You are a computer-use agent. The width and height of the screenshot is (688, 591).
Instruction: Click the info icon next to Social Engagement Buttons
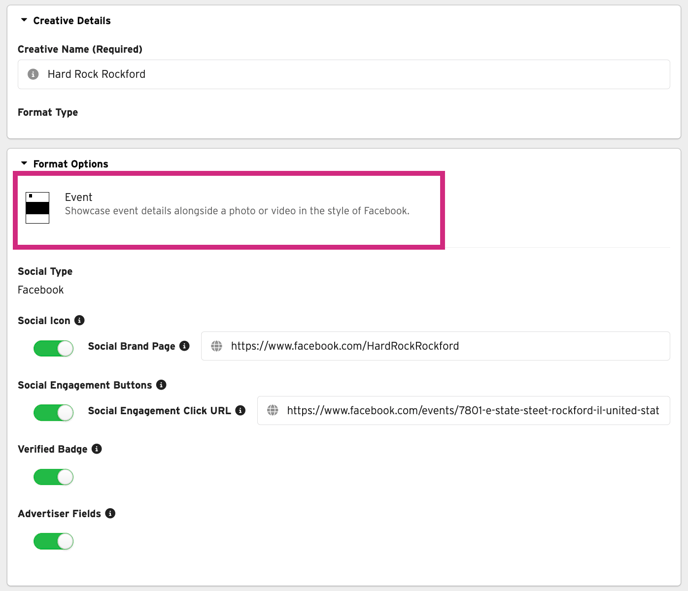[161, 385]
